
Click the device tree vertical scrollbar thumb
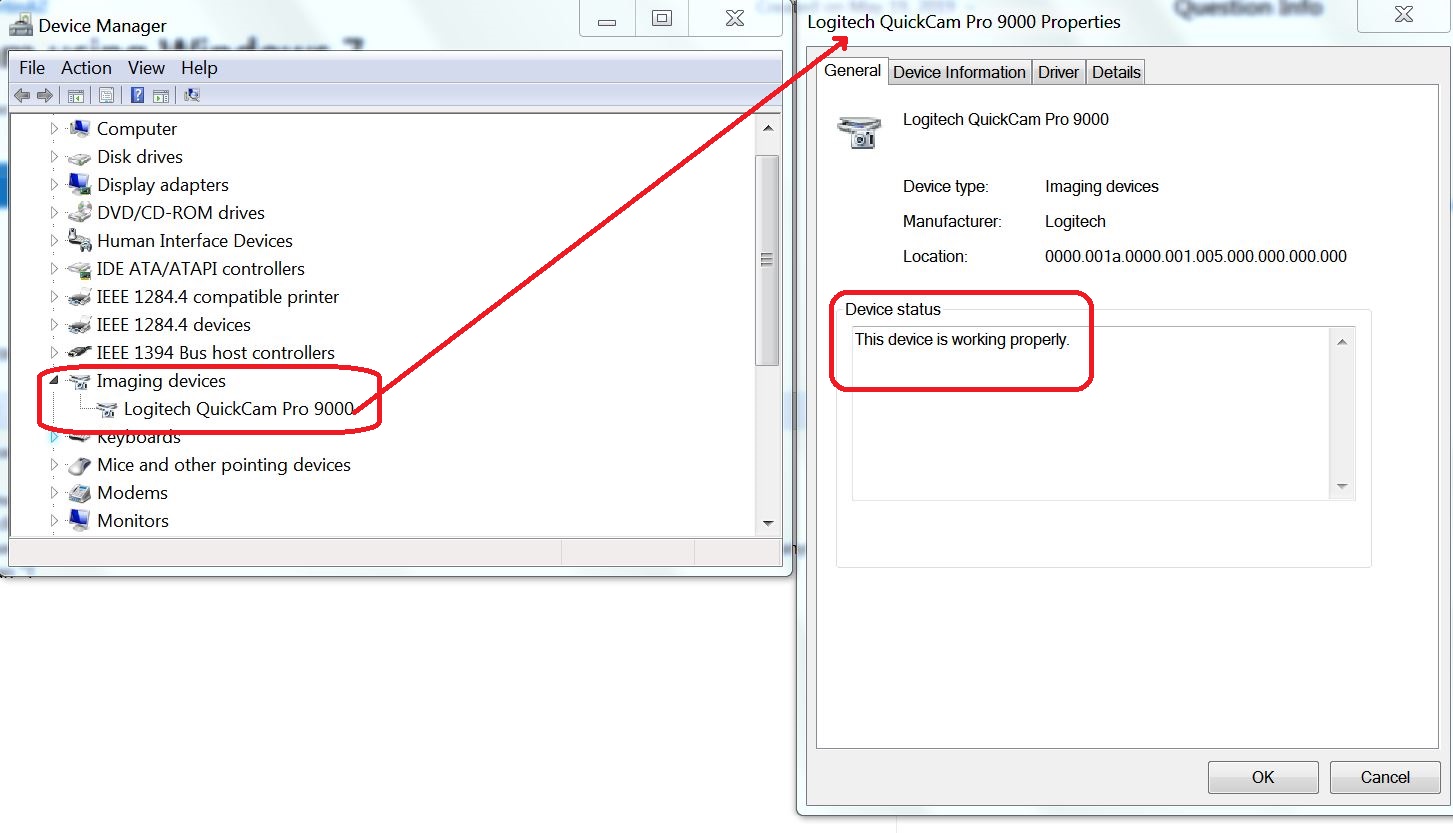coord(768,260)
